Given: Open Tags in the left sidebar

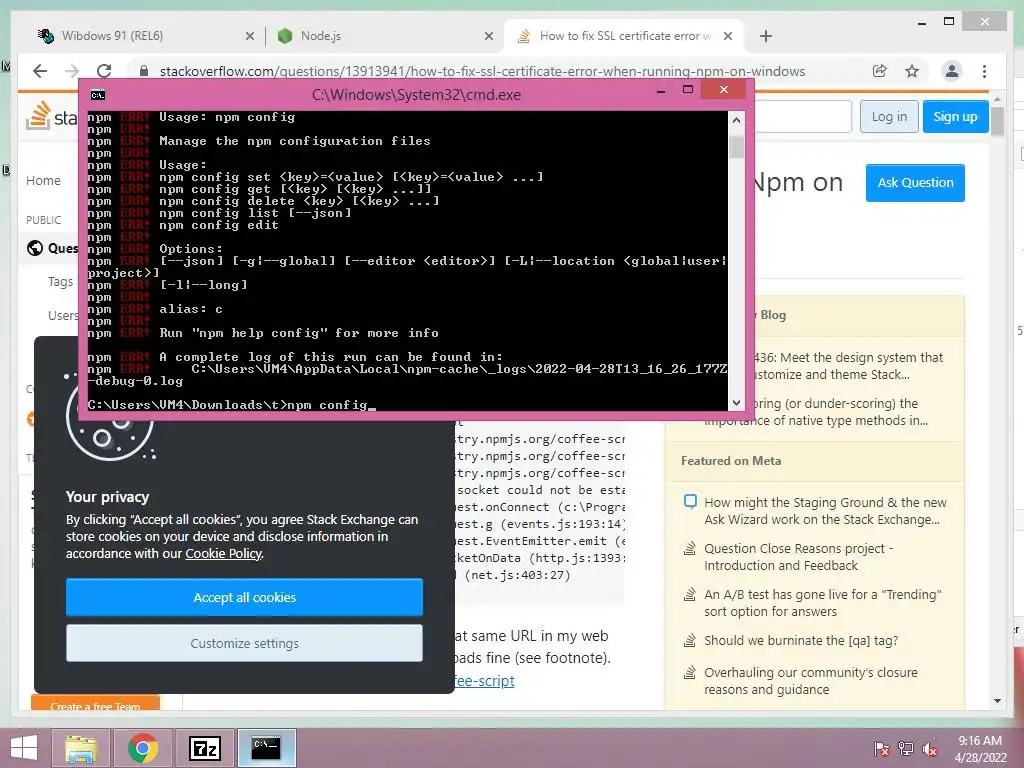Looking at the screenshot, I should (60, 281).
